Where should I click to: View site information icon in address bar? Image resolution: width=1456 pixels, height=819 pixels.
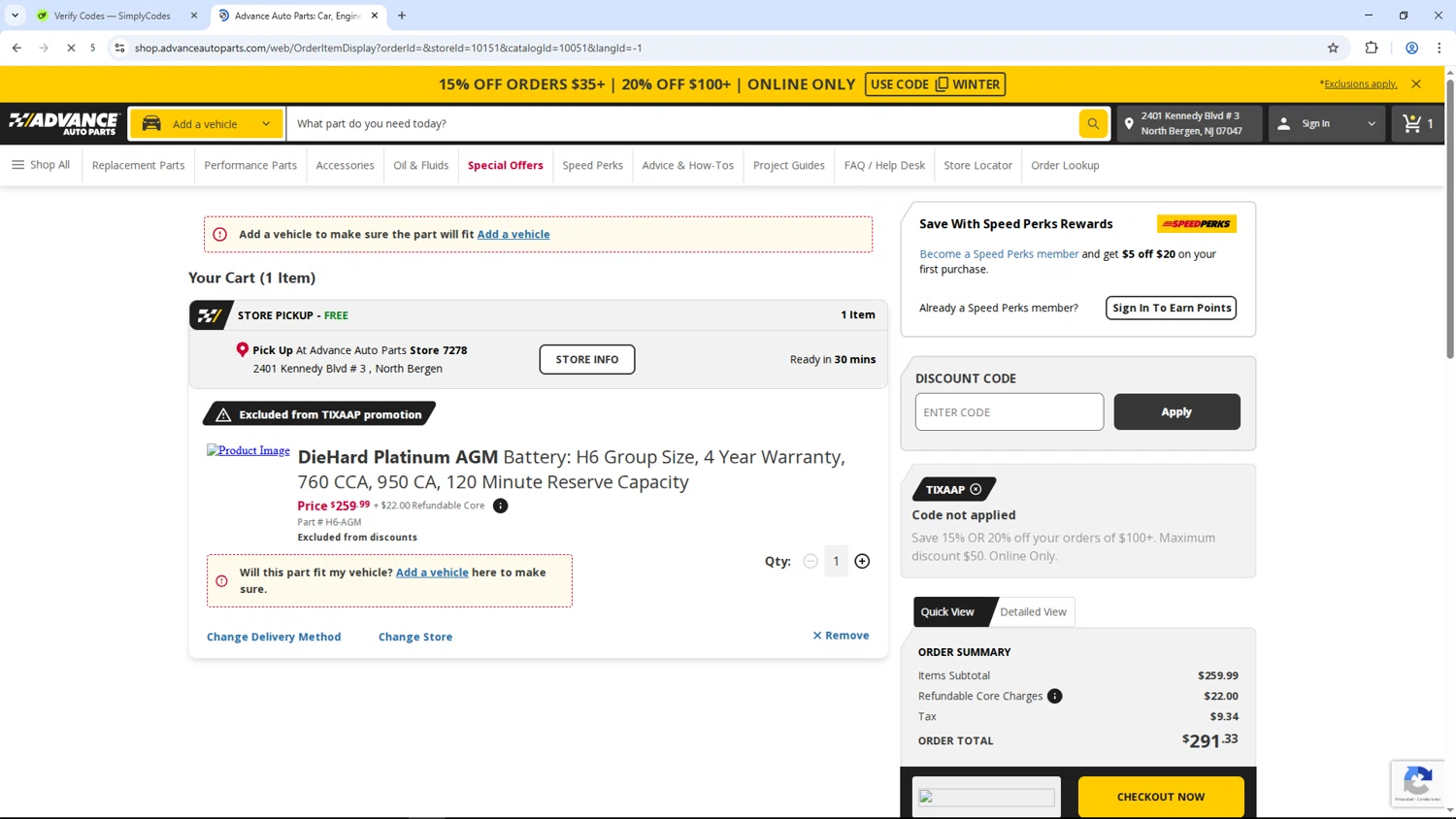(119, 48)
